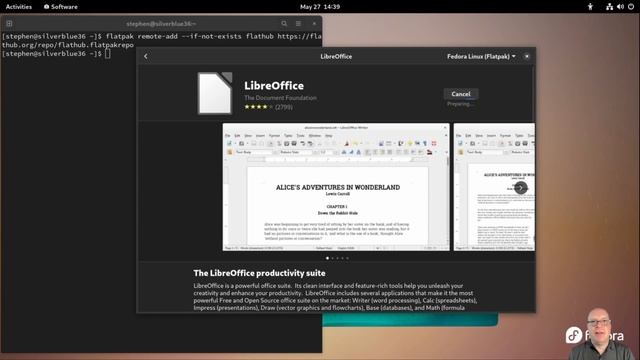Screen dimensions: 640x360
Task: Click the terminal search icon
Action: point(284,24)
